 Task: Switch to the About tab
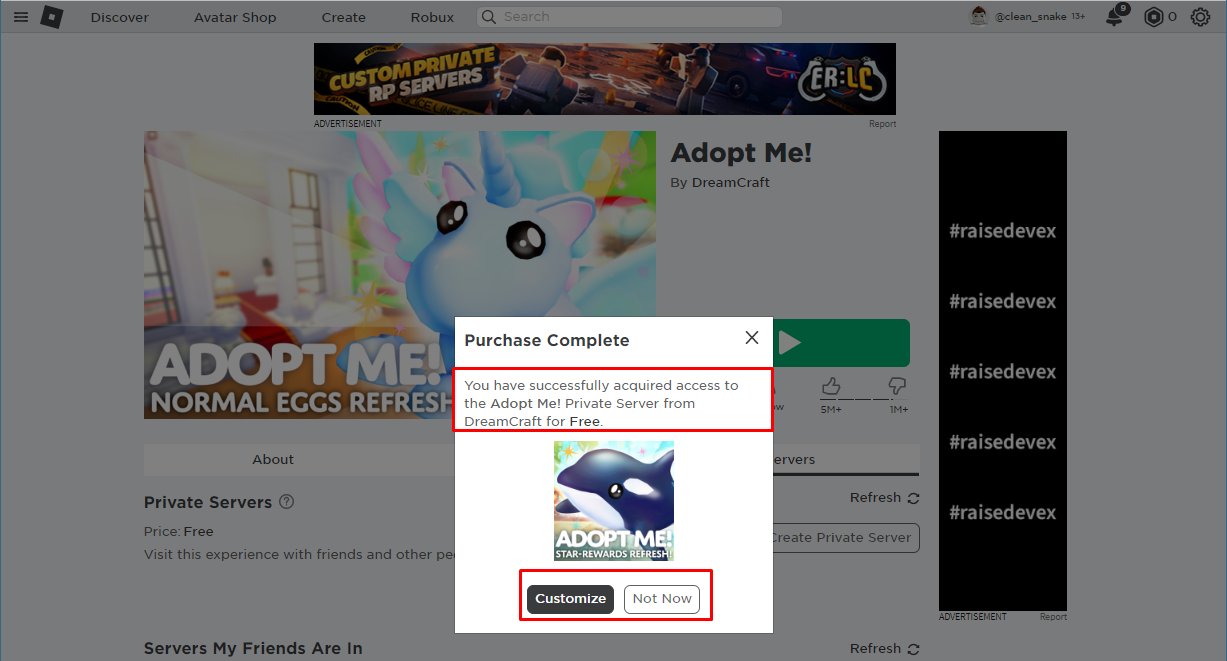273,459
